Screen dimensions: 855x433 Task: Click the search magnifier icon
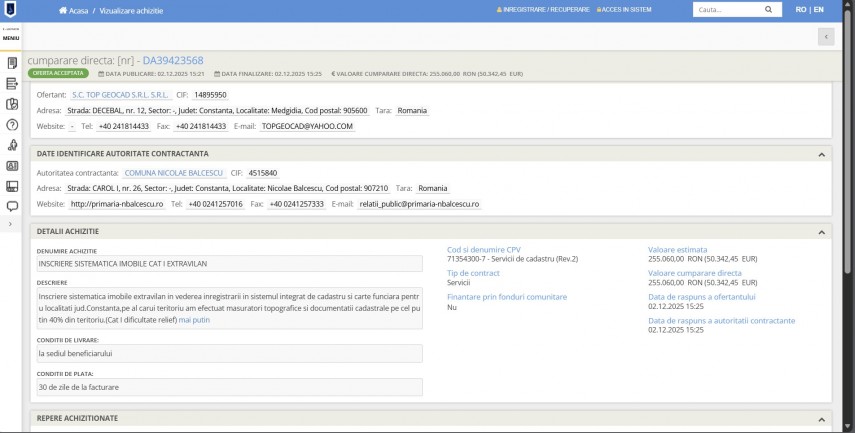768,10
